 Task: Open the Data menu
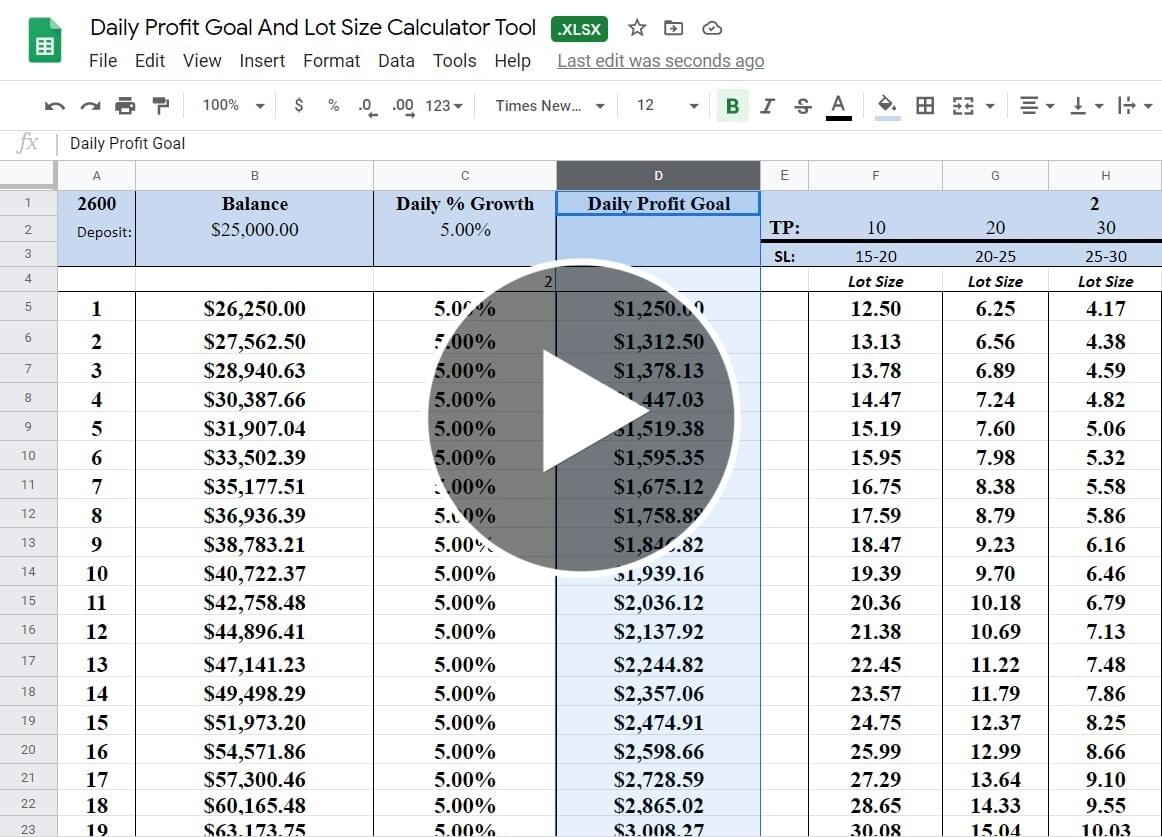pyautogui.click(x=396, y=61)
